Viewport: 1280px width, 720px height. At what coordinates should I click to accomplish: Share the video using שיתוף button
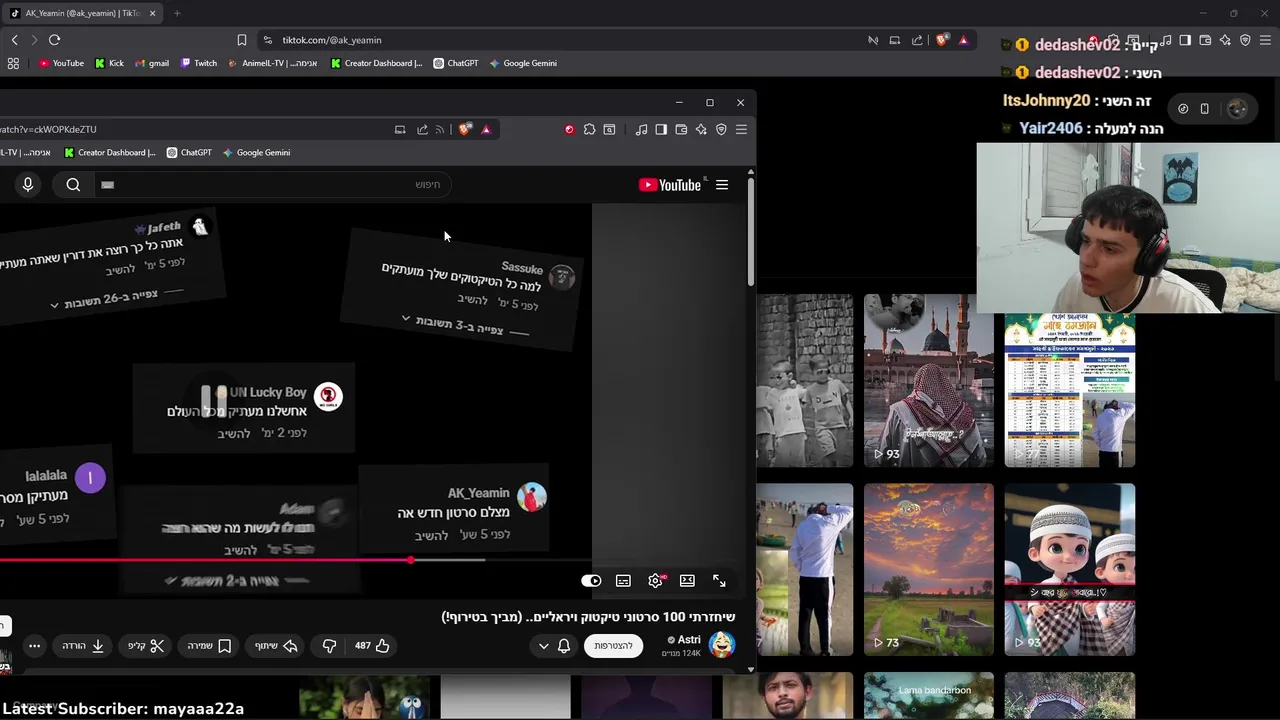tap(277, 646)
